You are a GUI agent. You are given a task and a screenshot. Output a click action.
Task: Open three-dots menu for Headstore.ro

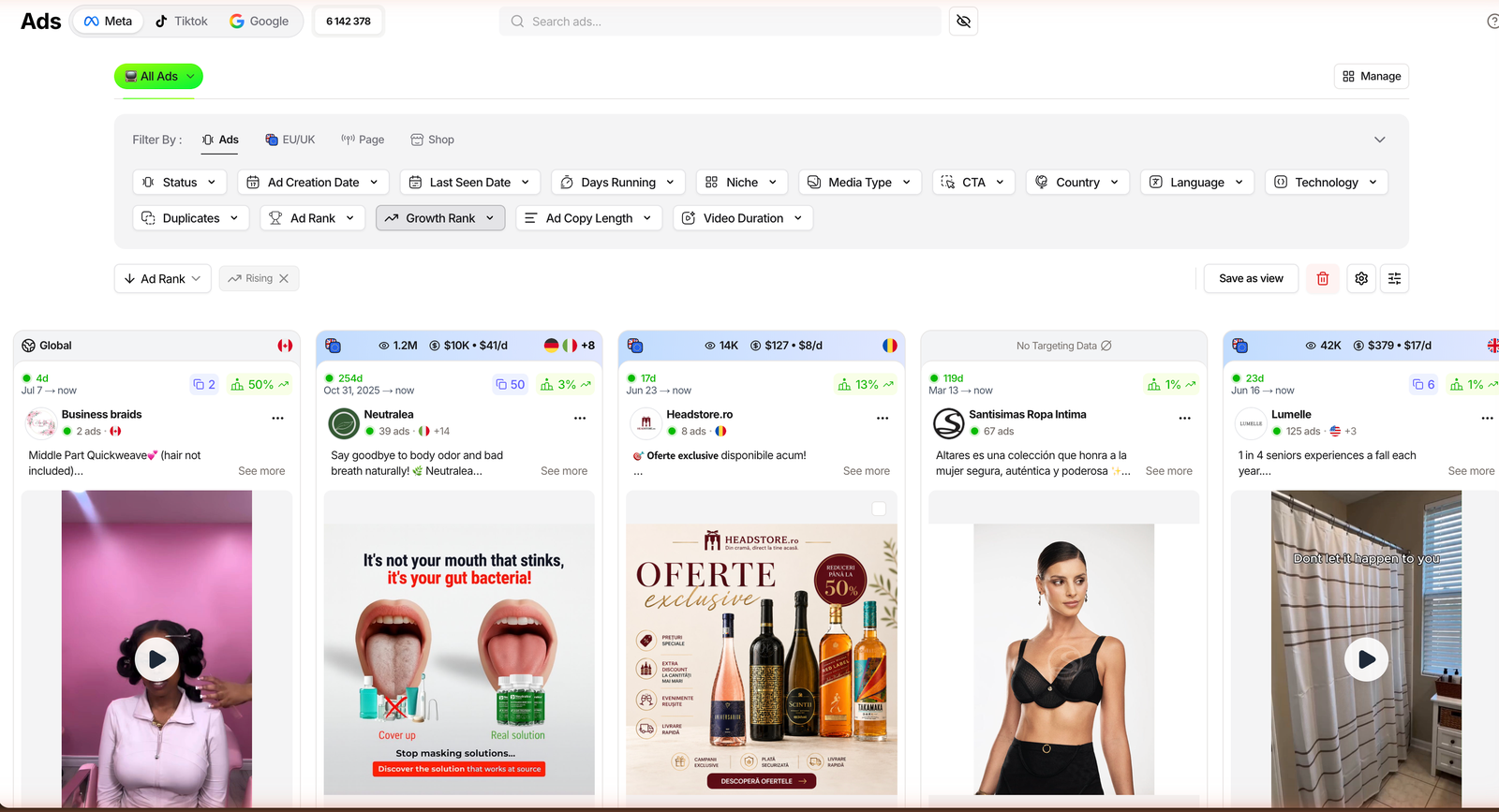pos(883,418)
